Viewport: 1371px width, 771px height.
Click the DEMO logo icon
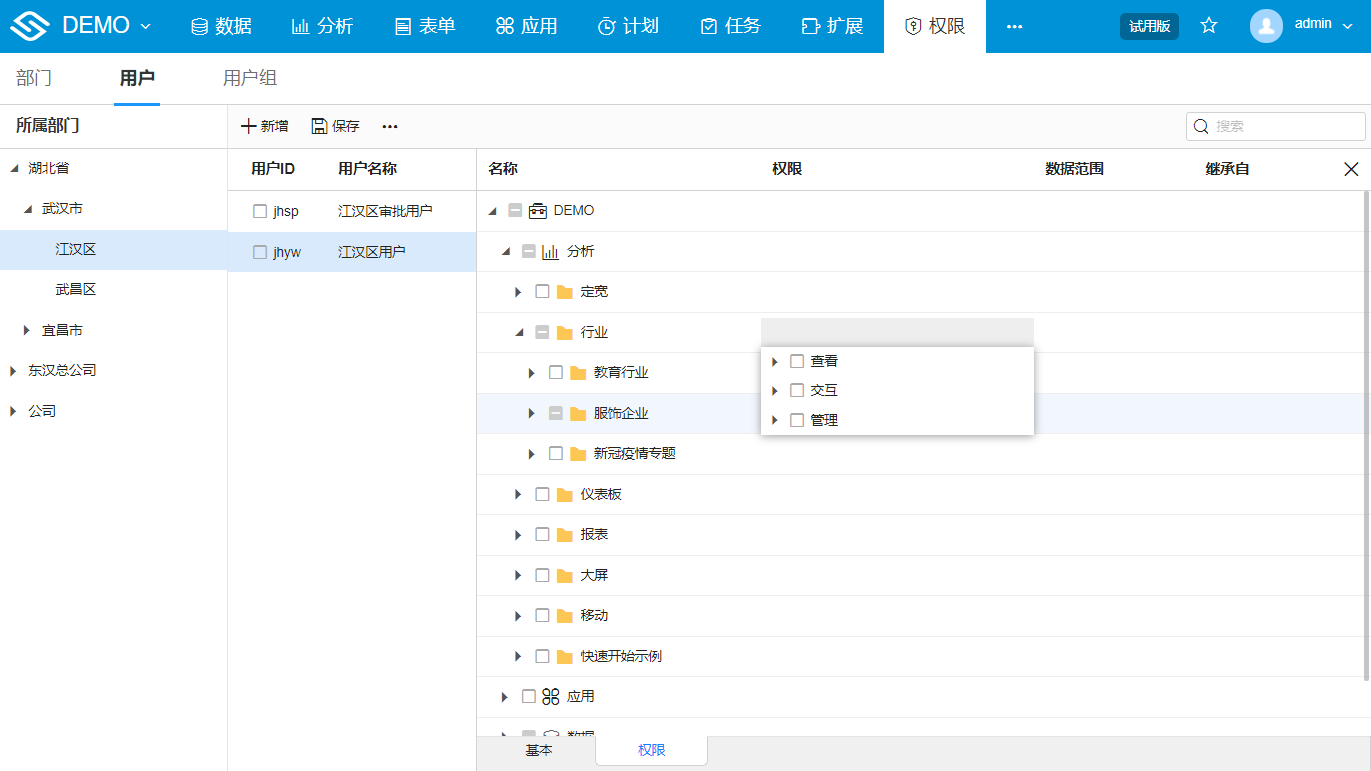(x=29, y=26)
